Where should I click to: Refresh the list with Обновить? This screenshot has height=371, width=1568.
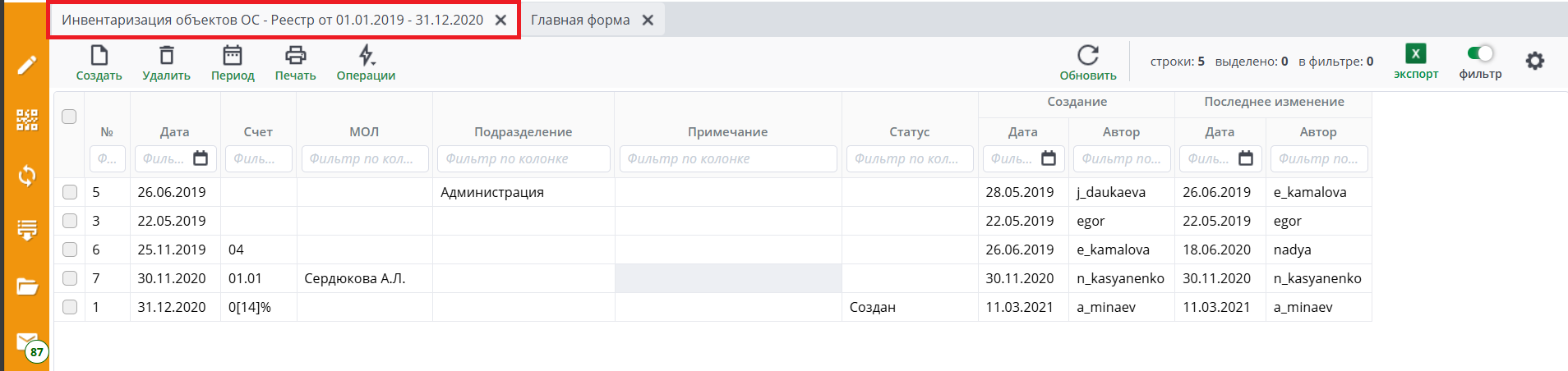[x=1087, y=56]
